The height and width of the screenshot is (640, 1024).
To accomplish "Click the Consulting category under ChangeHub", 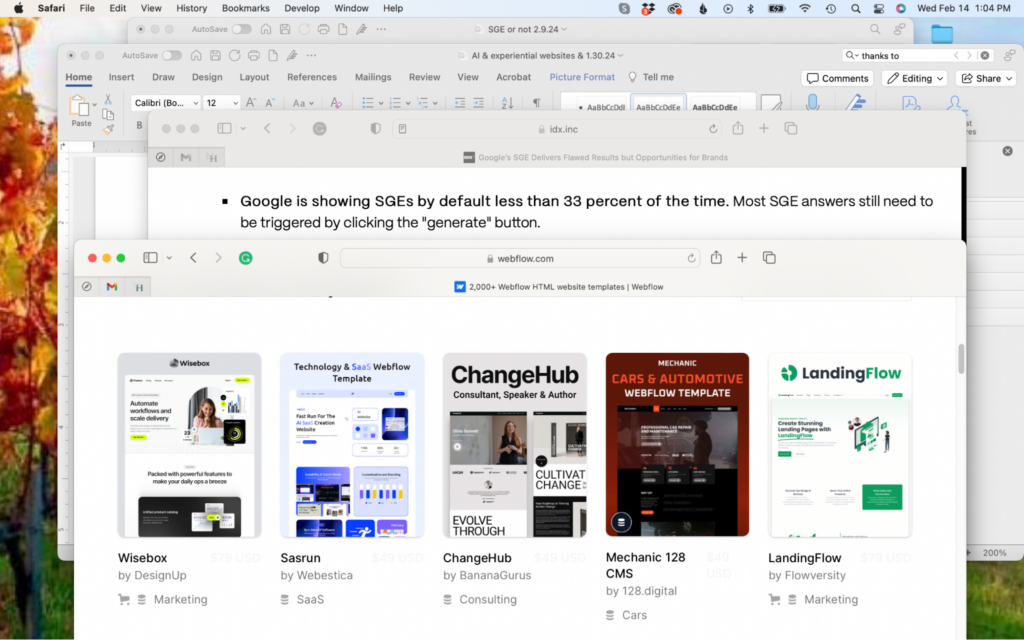I will (488, 600).
